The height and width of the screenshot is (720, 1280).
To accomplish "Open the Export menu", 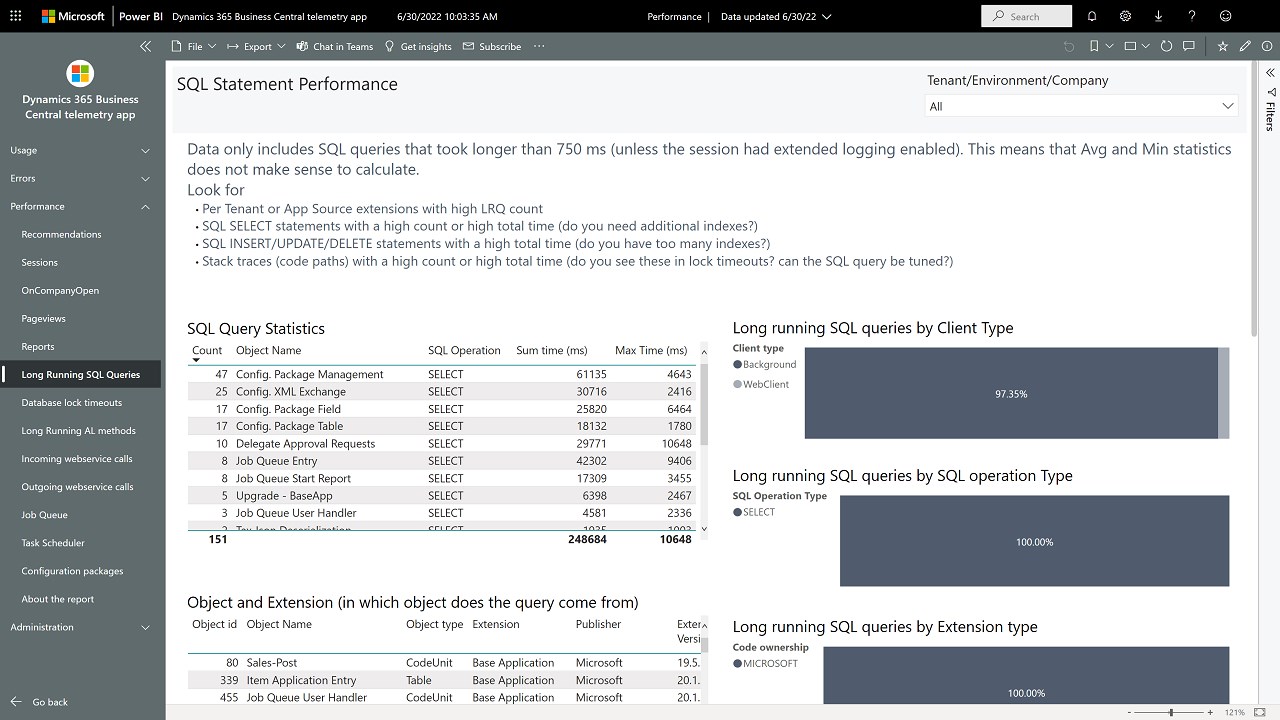I will point(256,46).
